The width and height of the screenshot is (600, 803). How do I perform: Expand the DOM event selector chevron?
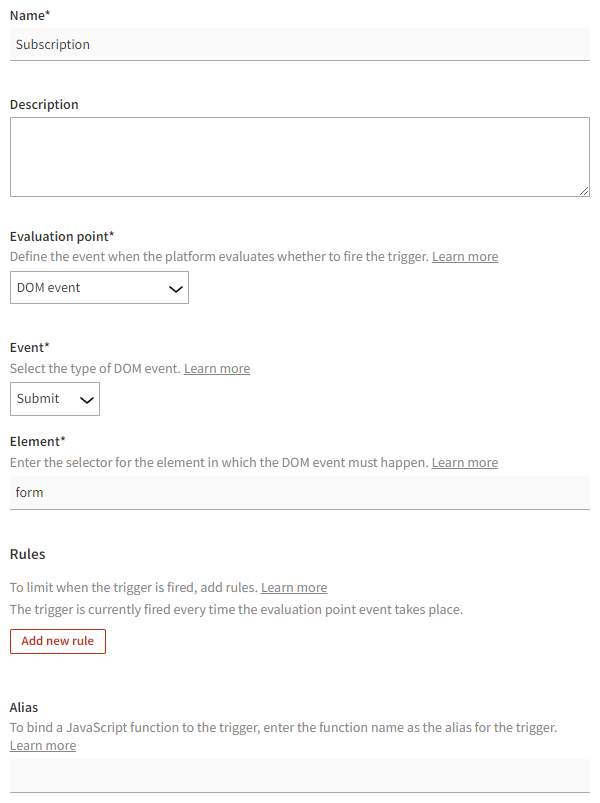[x=176, y=287]
